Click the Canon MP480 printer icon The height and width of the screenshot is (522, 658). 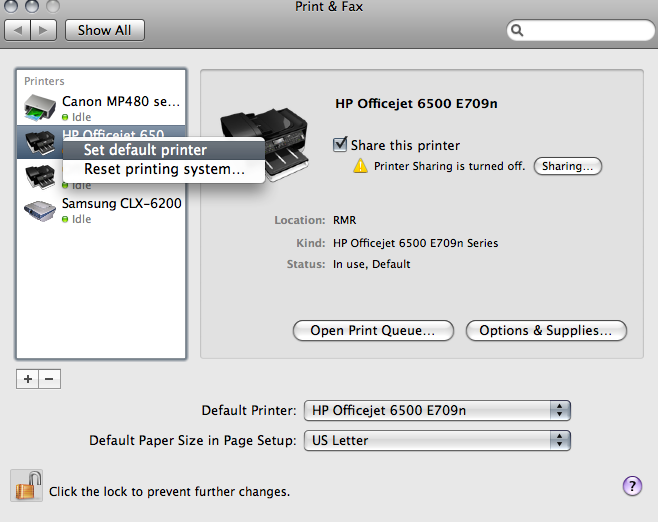pyautogui.click(x=39, y=108)
